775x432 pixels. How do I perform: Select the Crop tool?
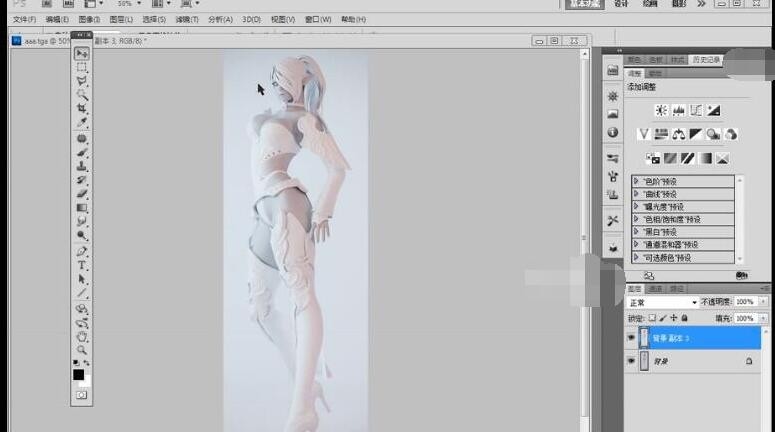(82, 108)
